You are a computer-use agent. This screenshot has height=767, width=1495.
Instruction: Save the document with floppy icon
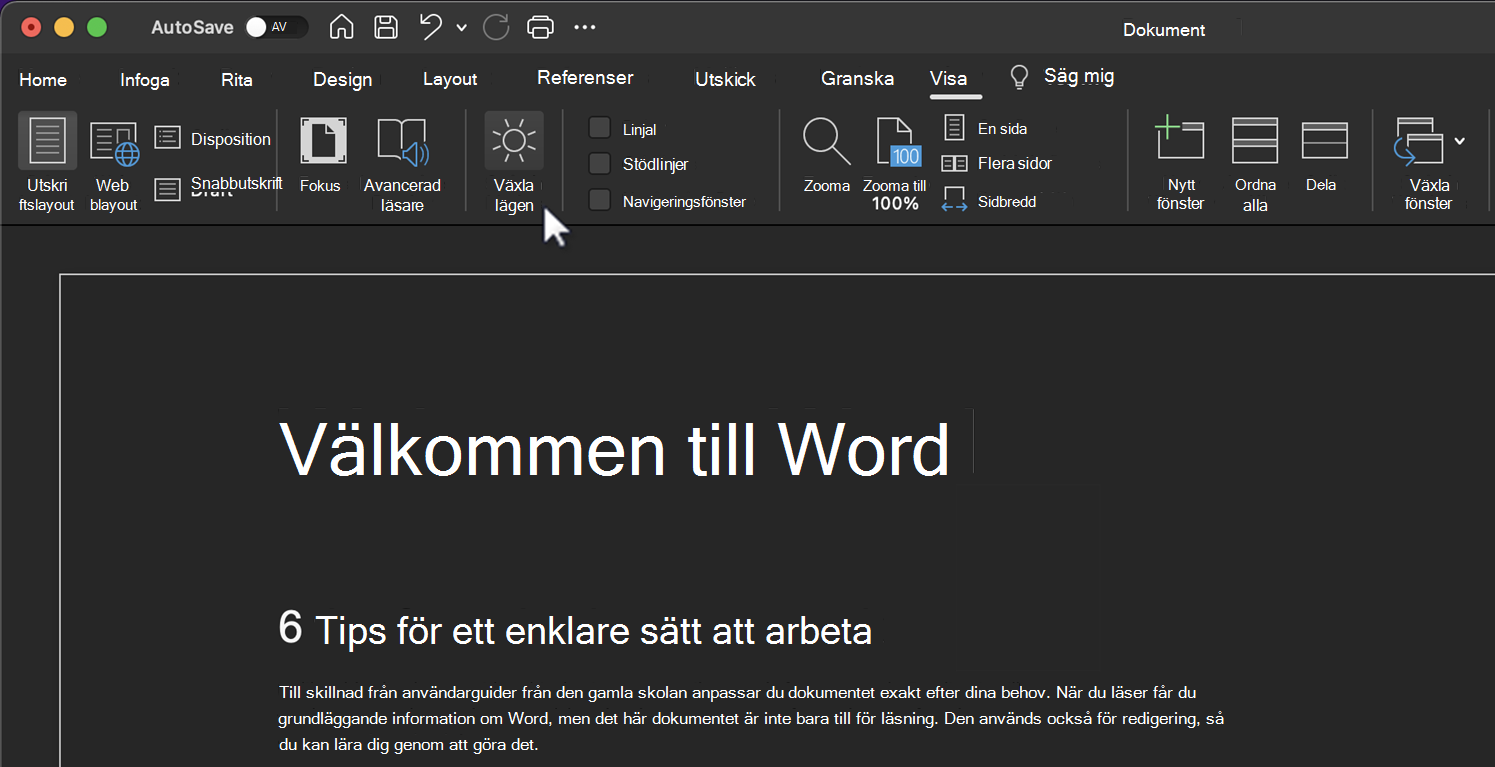click(386, 28)
